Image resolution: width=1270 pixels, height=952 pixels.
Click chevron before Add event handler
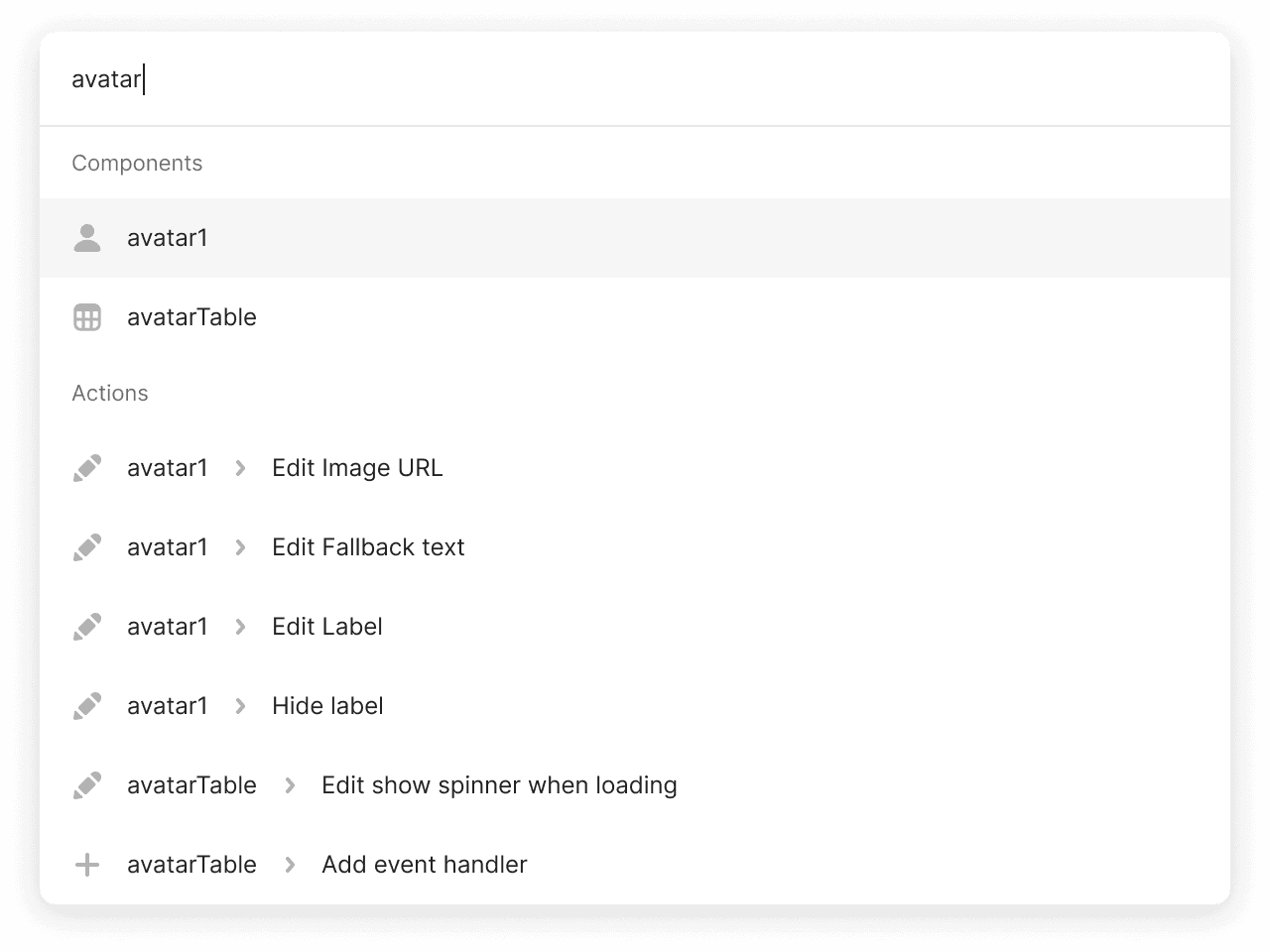tap(290, 865)
